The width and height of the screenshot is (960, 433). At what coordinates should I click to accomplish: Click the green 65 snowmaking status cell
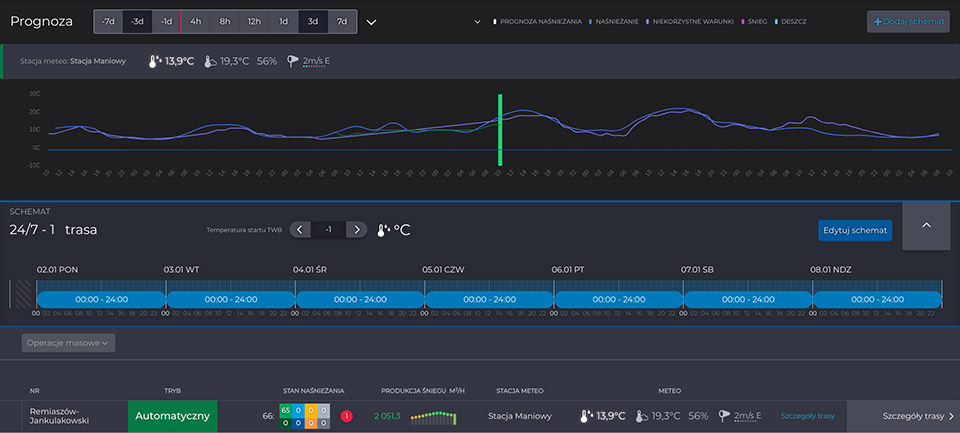click(x=285, y=411)
